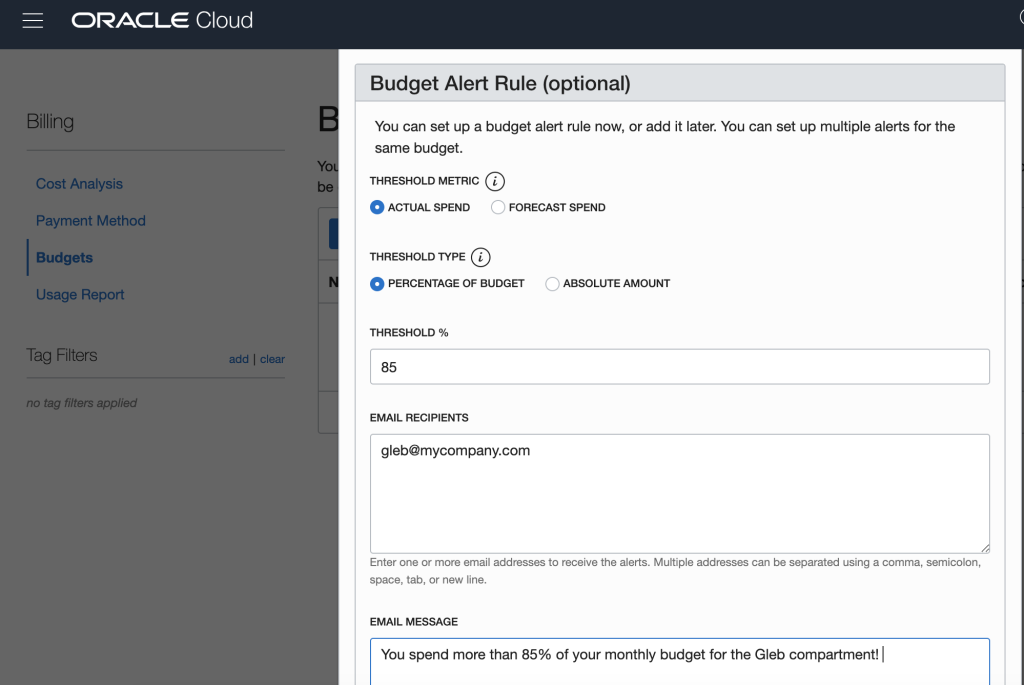Click inside the Email Recipients text area
This screenshot has width=1024, height=685.
pos(679,493)
